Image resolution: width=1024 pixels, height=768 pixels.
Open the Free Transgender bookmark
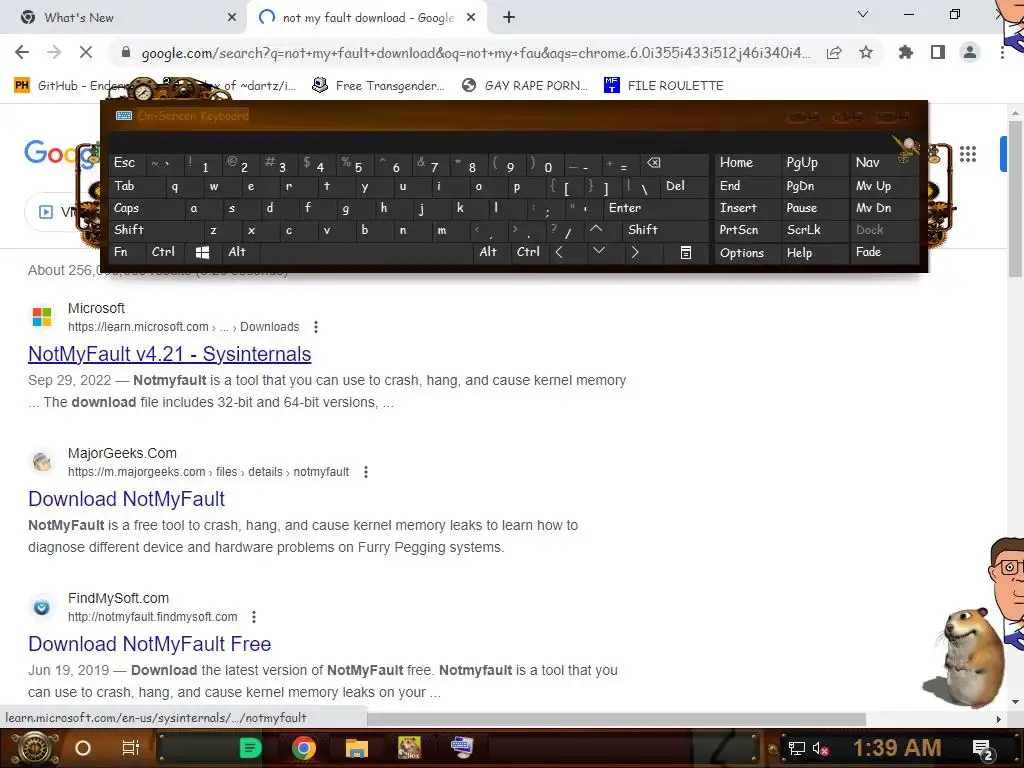point(379,86)
